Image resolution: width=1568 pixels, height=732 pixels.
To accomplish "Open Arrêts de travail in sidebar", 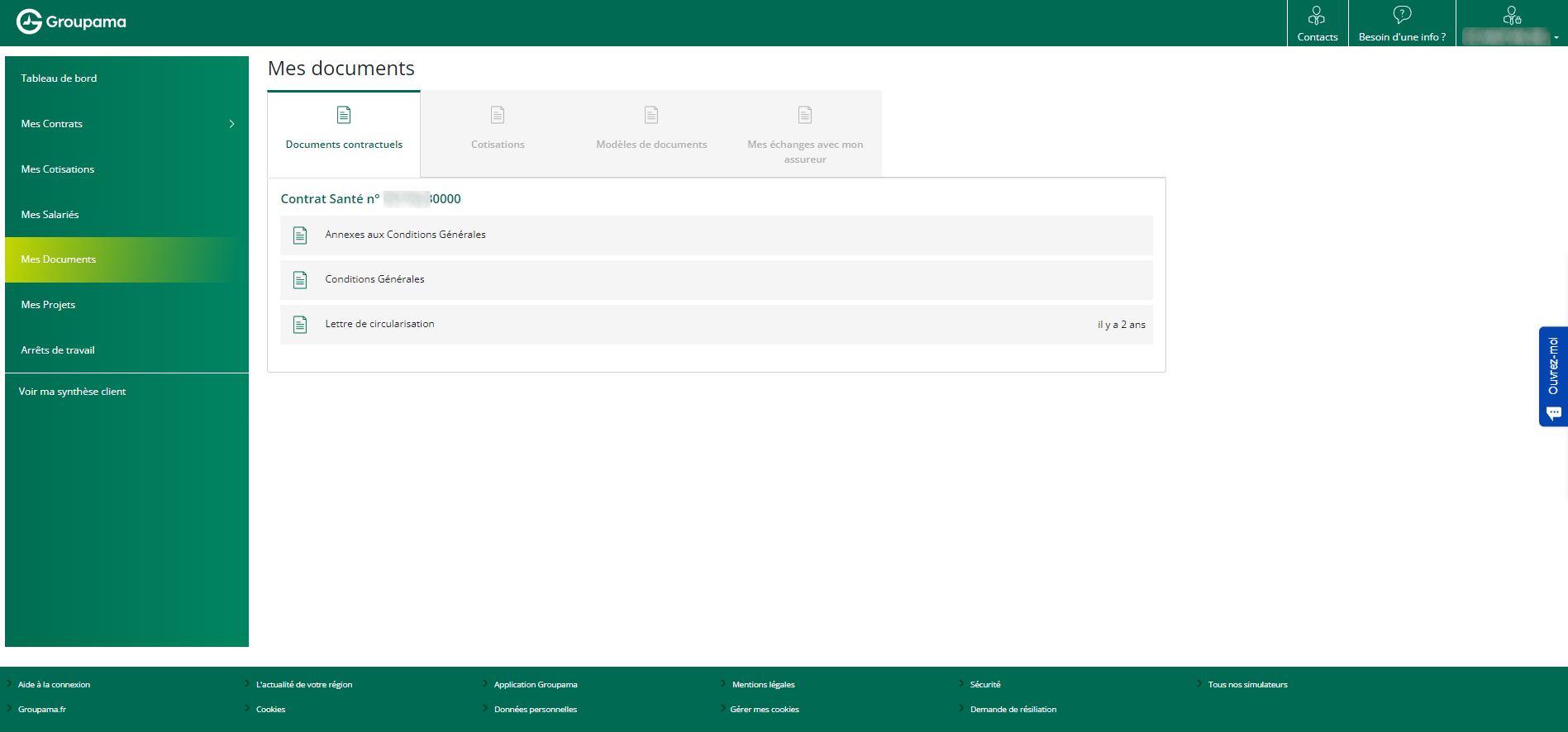I will pos(126,350).
